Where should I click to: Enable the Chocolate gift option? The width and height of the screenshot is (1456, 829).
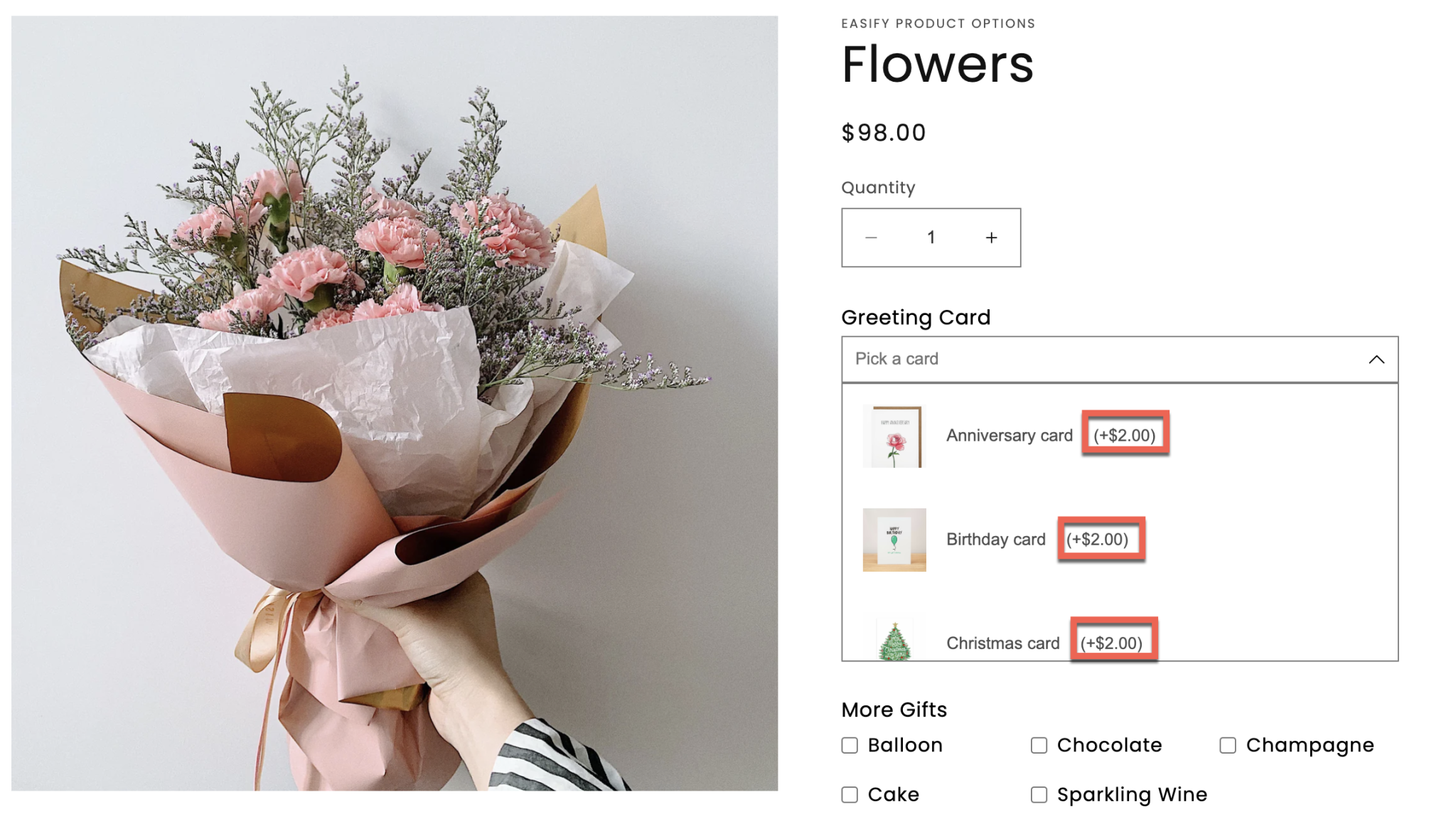[1039, 745]
